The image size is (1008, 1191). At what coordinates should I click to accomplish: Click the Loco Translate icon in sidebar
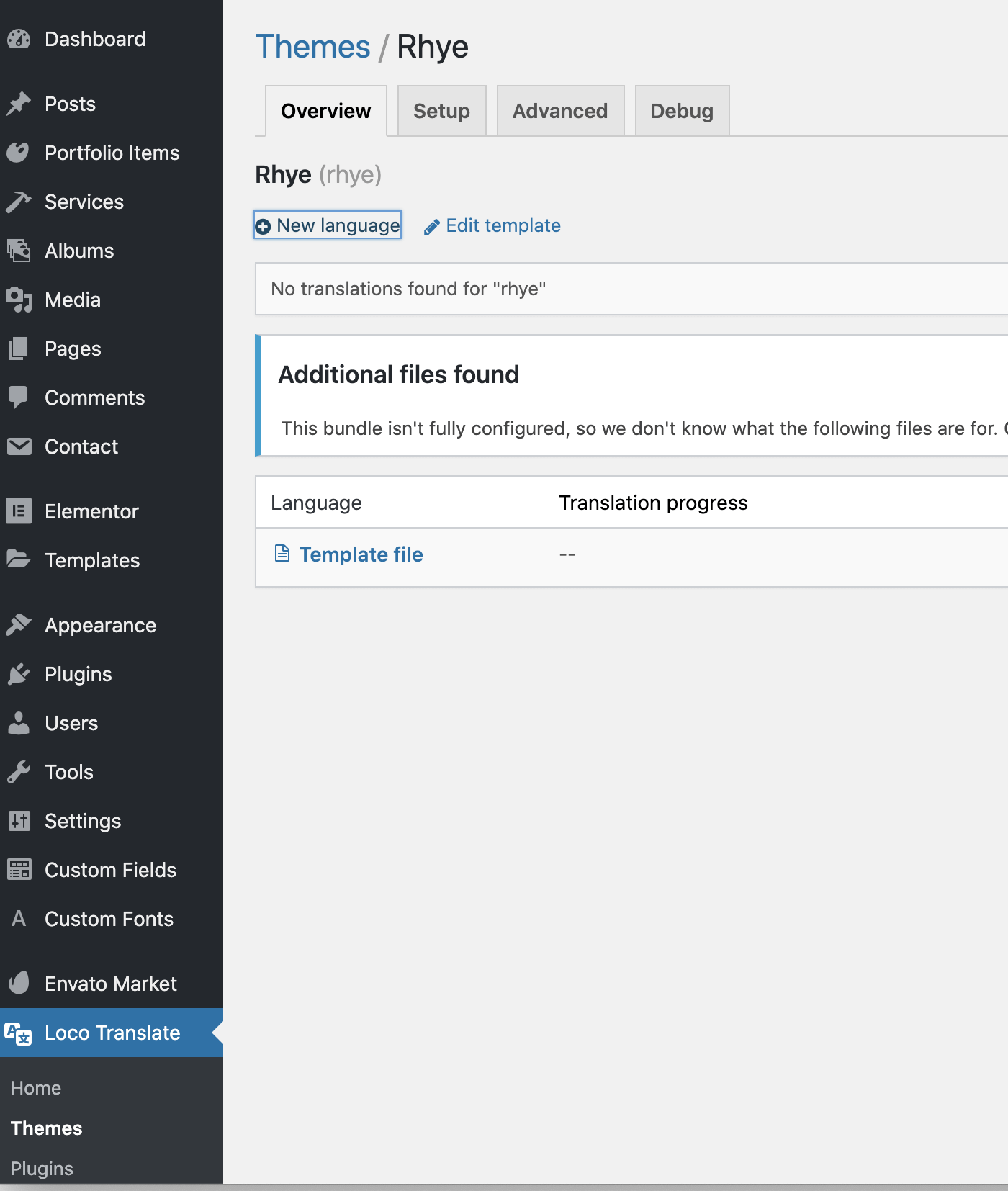[19, 1033]
